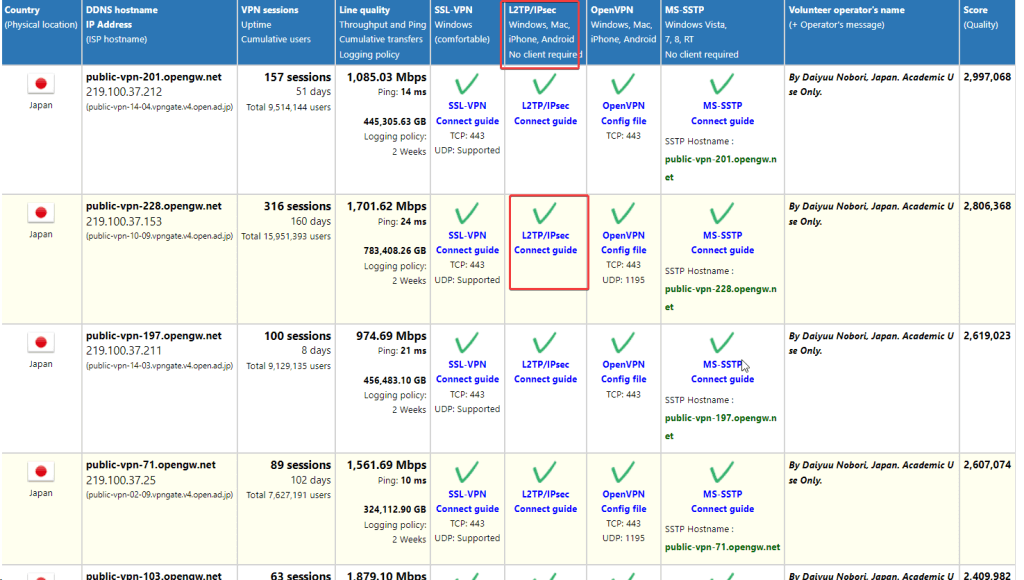Click hostname public-vpn-71.opengw.net in DDNS column
Image resolution: width=1024 pixels, height=580 pixels.
coord(151,465)
